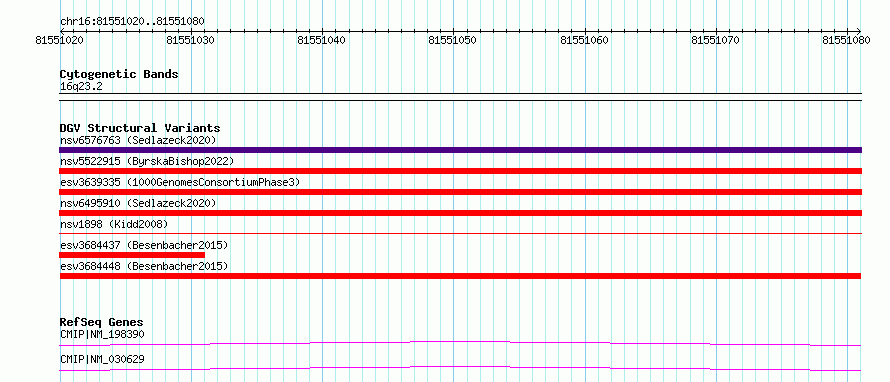This screenshot has height=382, width=890.
Task: Open variant label nsv6495910 (Sedlazeck2020)
Action: click(x=138, y=203)
